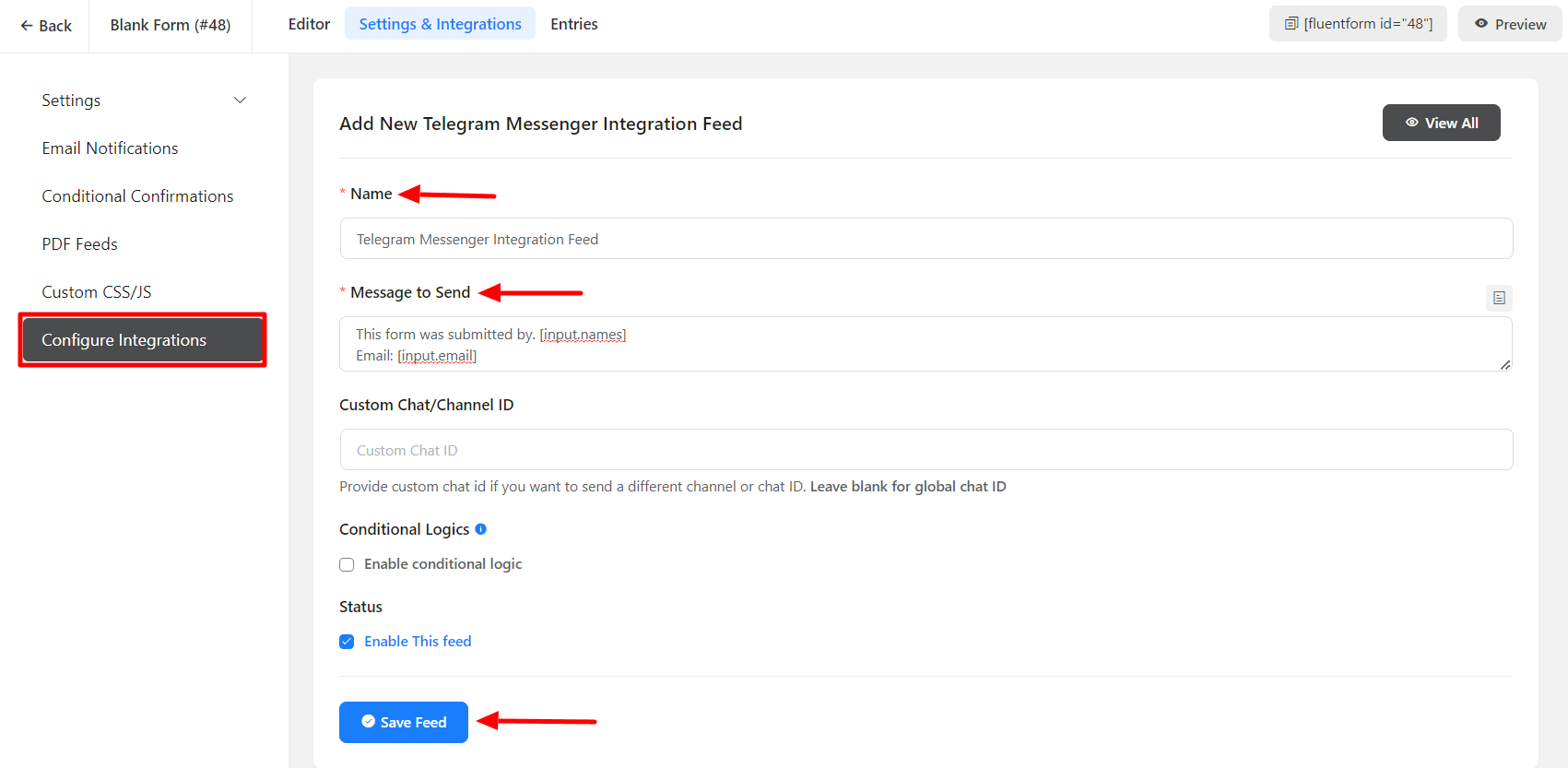Select the Settings & Integrations tab
The width and height of the screenshot is (1568, 768).
[440, 24]
